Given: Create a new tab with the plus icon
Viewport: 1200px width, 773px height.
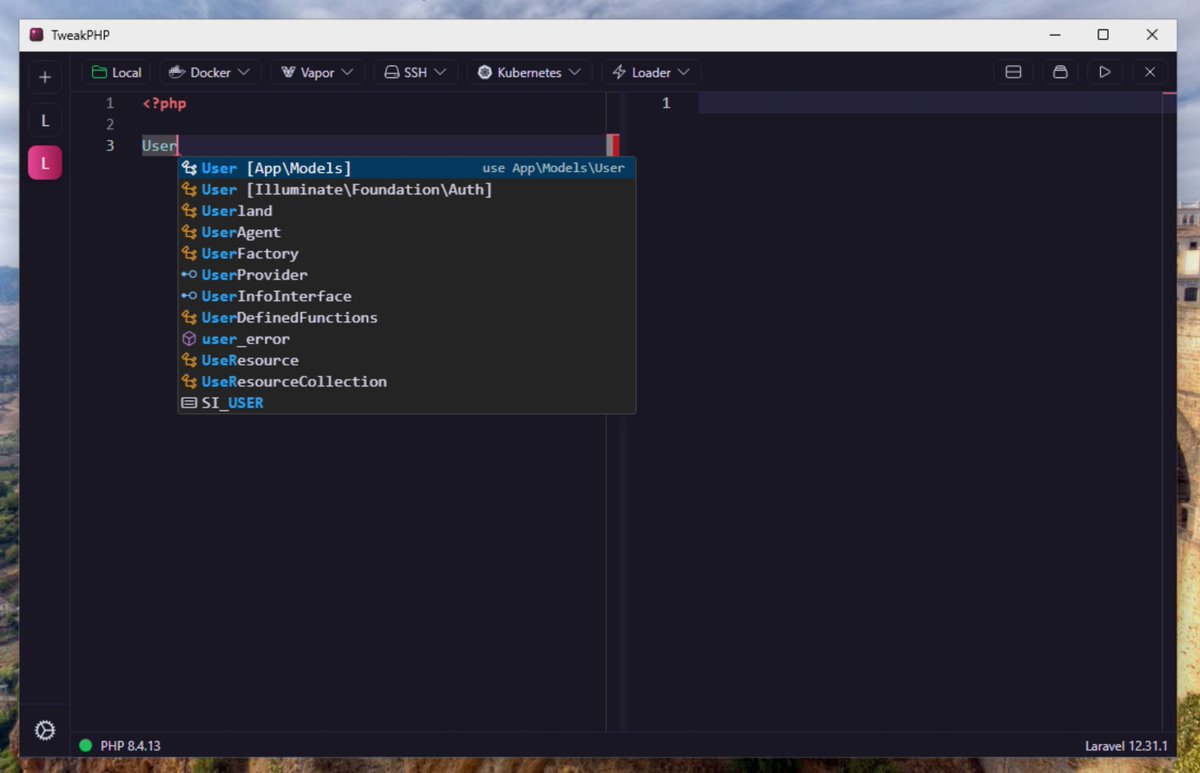Looking at the screenshot, I should 45,77.
